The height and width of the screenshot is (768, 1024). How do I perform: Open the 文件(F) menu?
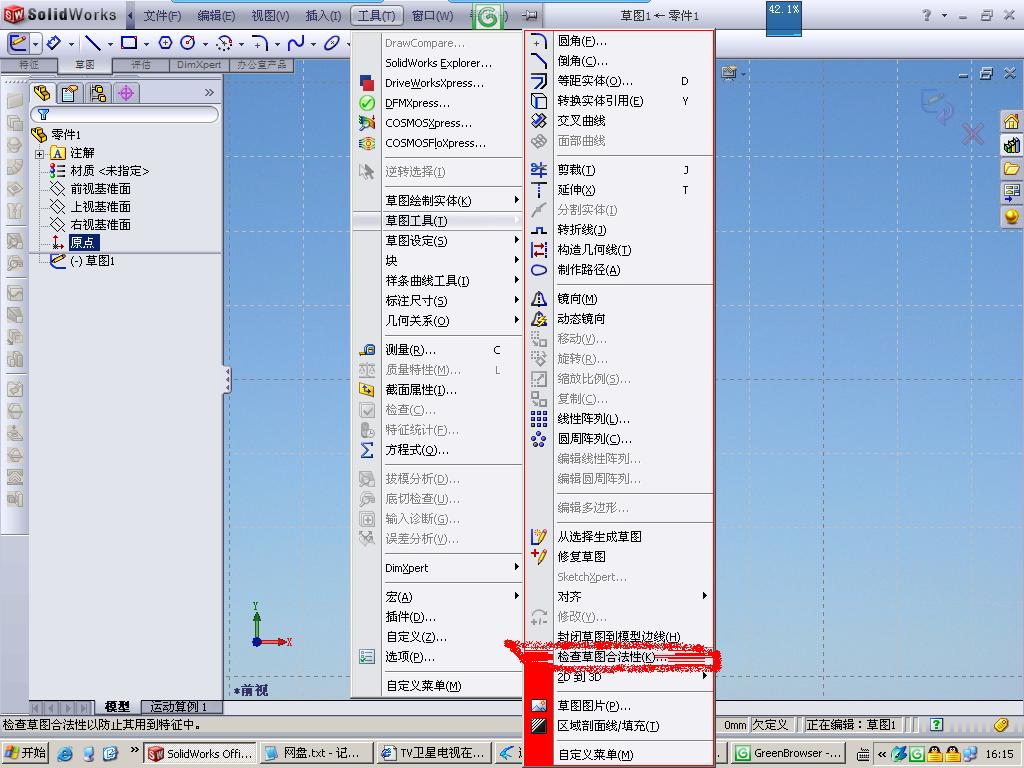coord(162,15)
